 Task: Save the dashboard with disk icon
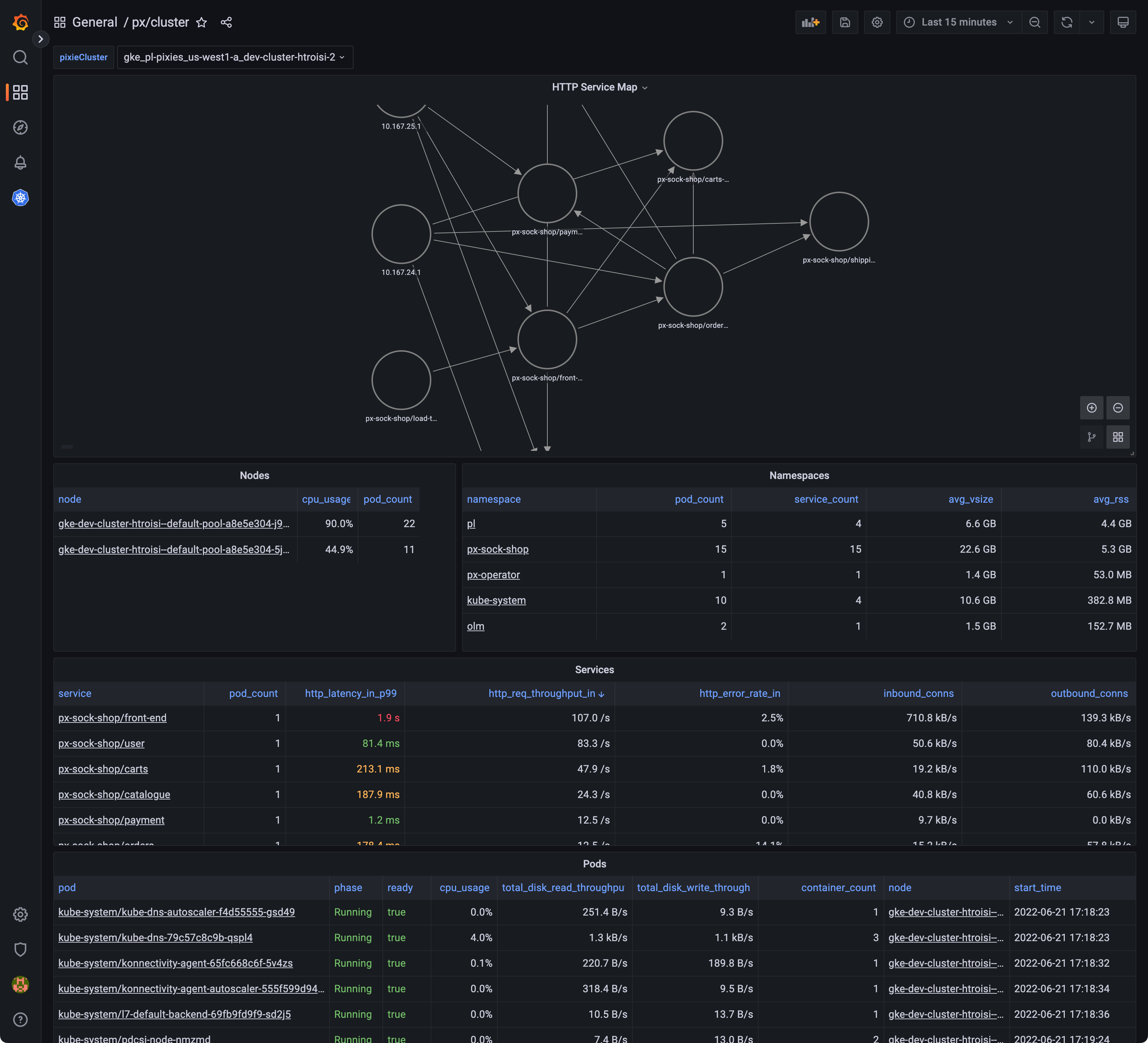(844, 22)
